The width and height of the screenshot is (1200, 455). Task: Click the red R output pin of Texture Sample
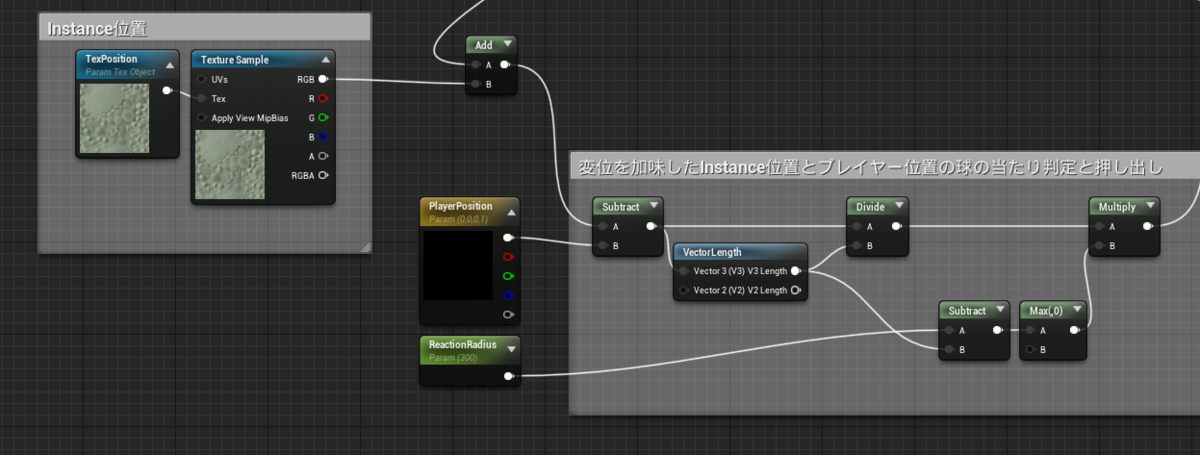click(x=323, y=99)
